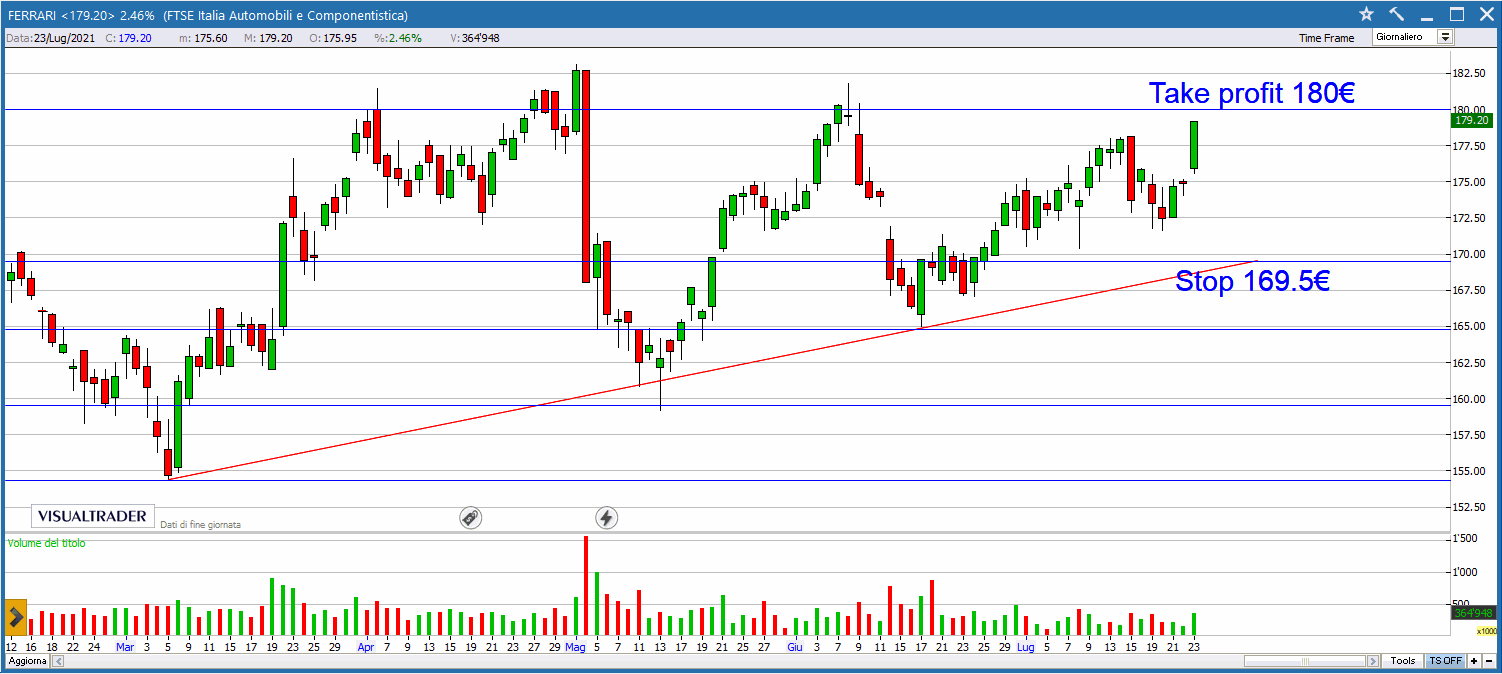
Task: Click the 'Giu' month label on time axis
Action: [x=796, y=647]
